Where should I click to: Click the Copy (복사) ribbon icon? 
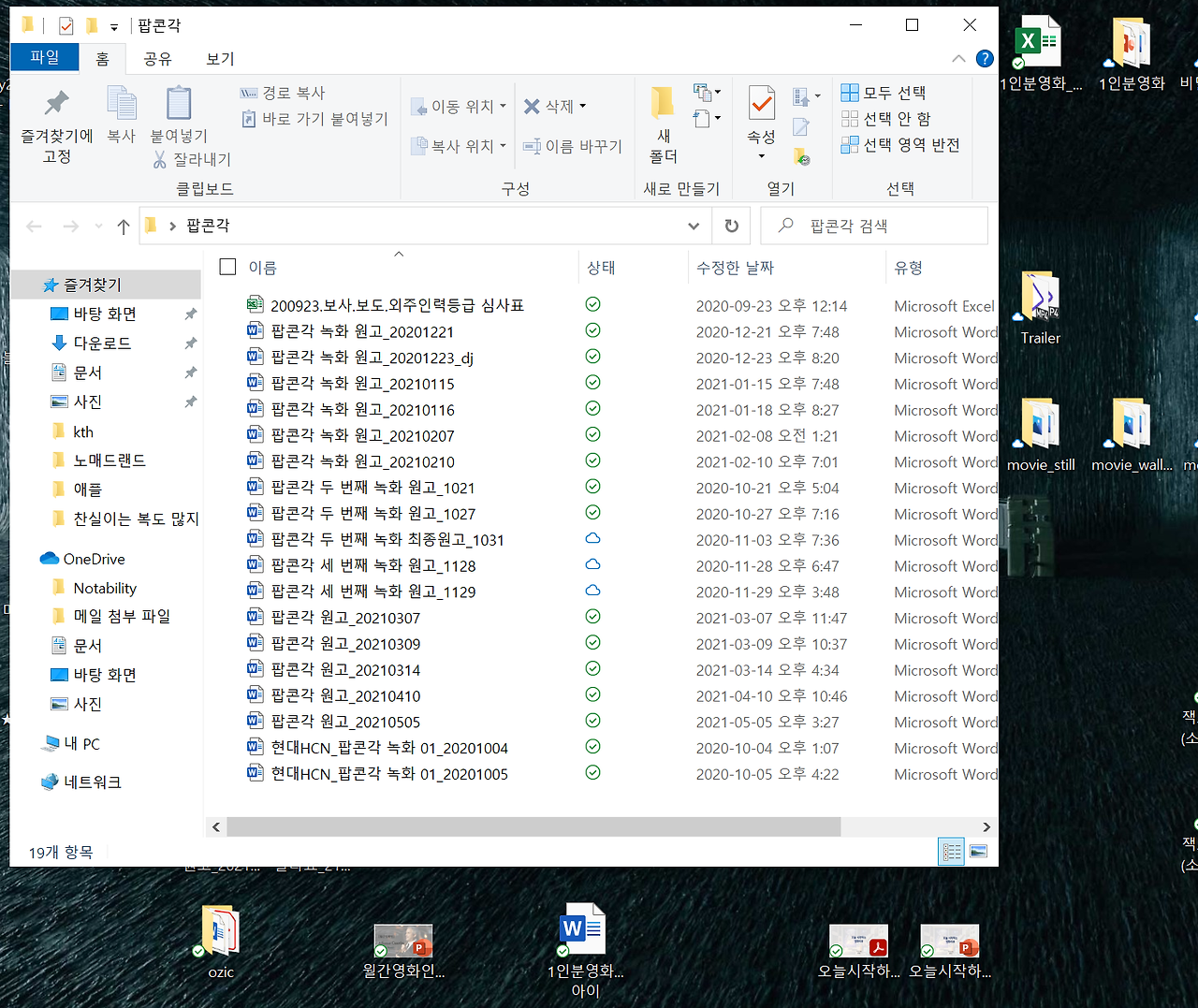(122, 115)
